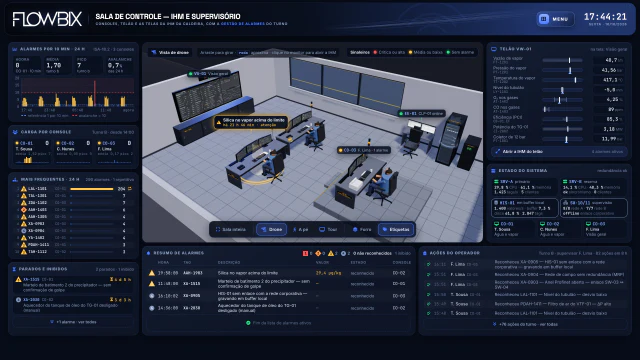Click the Mais Frequentes panel icon

15,180
